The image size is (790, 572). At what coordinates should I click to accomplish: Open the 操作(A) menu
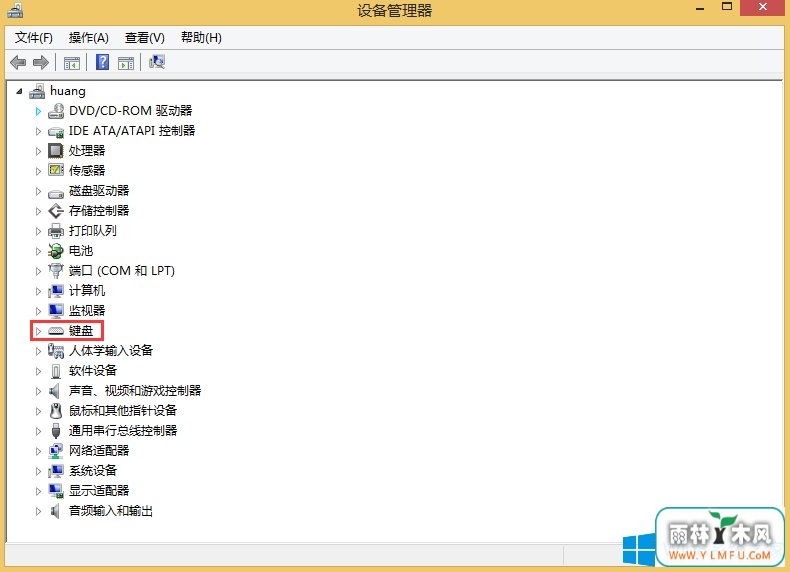pyautogui.click(x=89, y=38)
